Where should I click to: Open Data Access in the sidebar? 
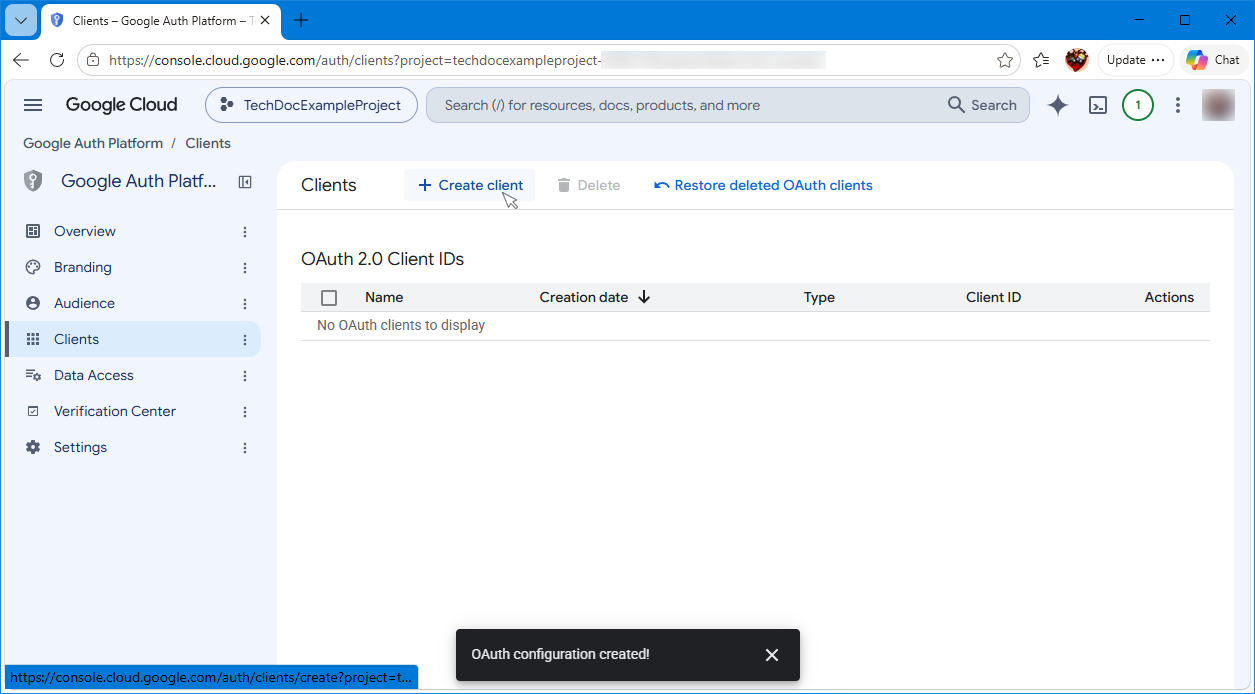point(94,375)
